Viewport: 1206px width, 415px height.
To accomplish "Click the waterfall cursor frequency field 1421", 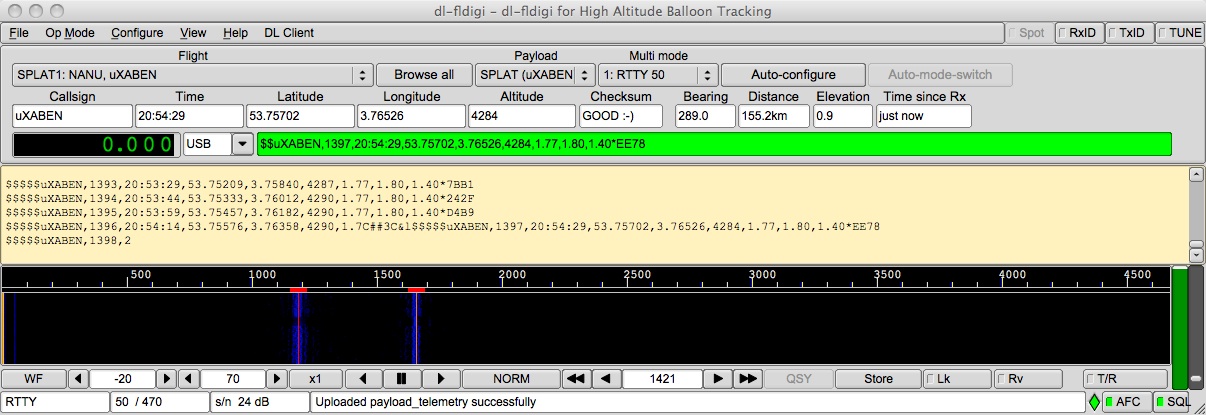I will 662,379.
